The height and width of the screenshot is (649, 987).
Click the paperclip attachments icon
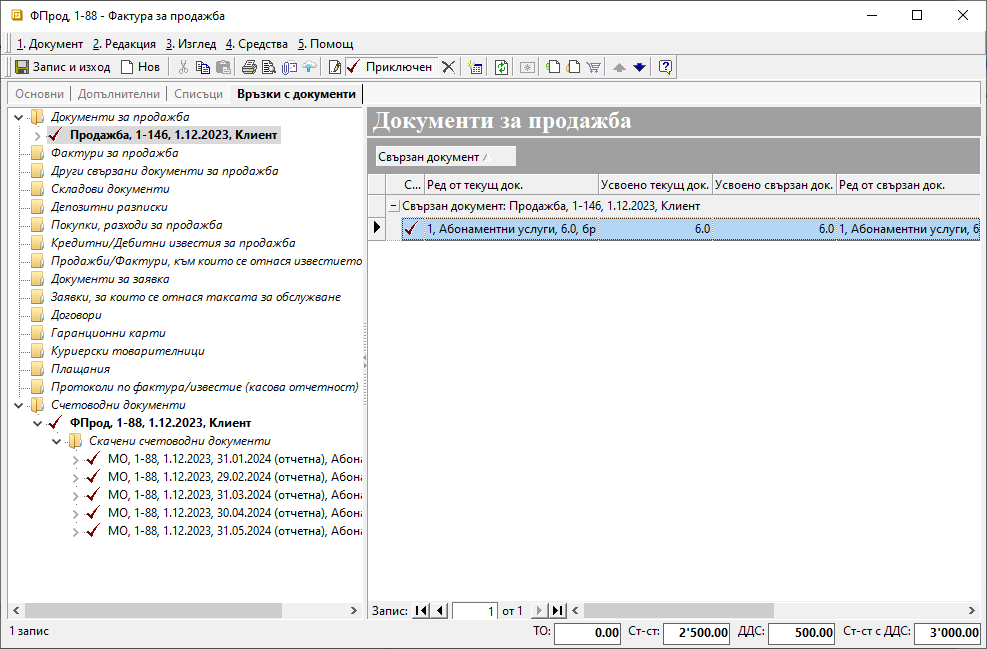coord(289,67)
